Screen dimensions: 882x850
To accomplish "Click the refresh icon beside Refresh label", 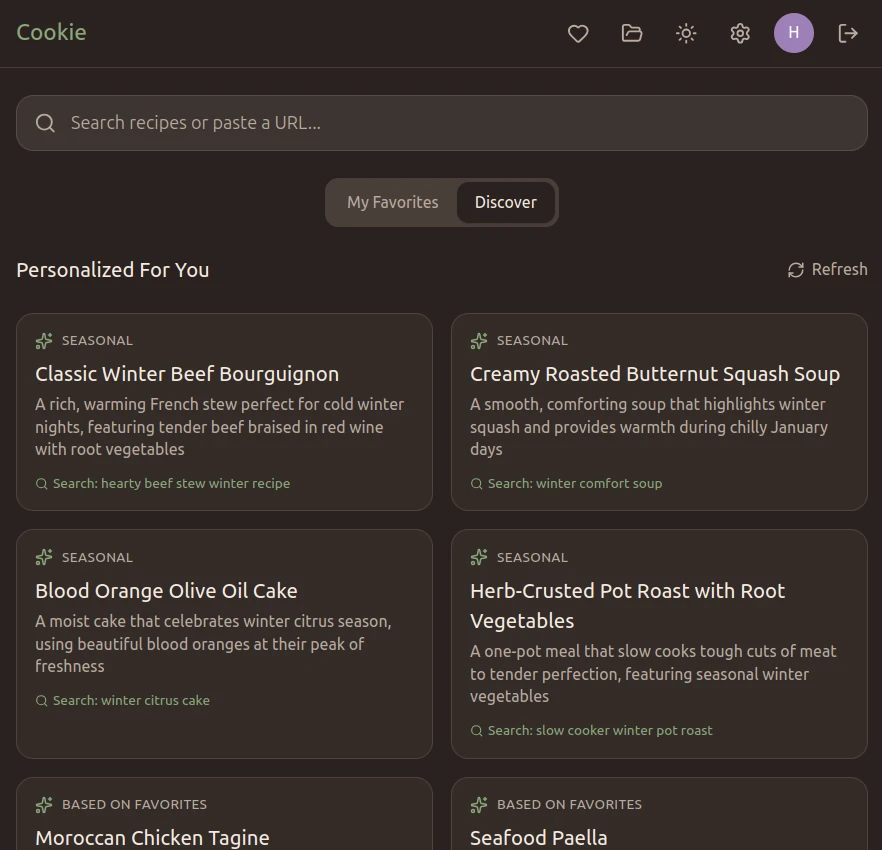I will (x=795, y=269).
